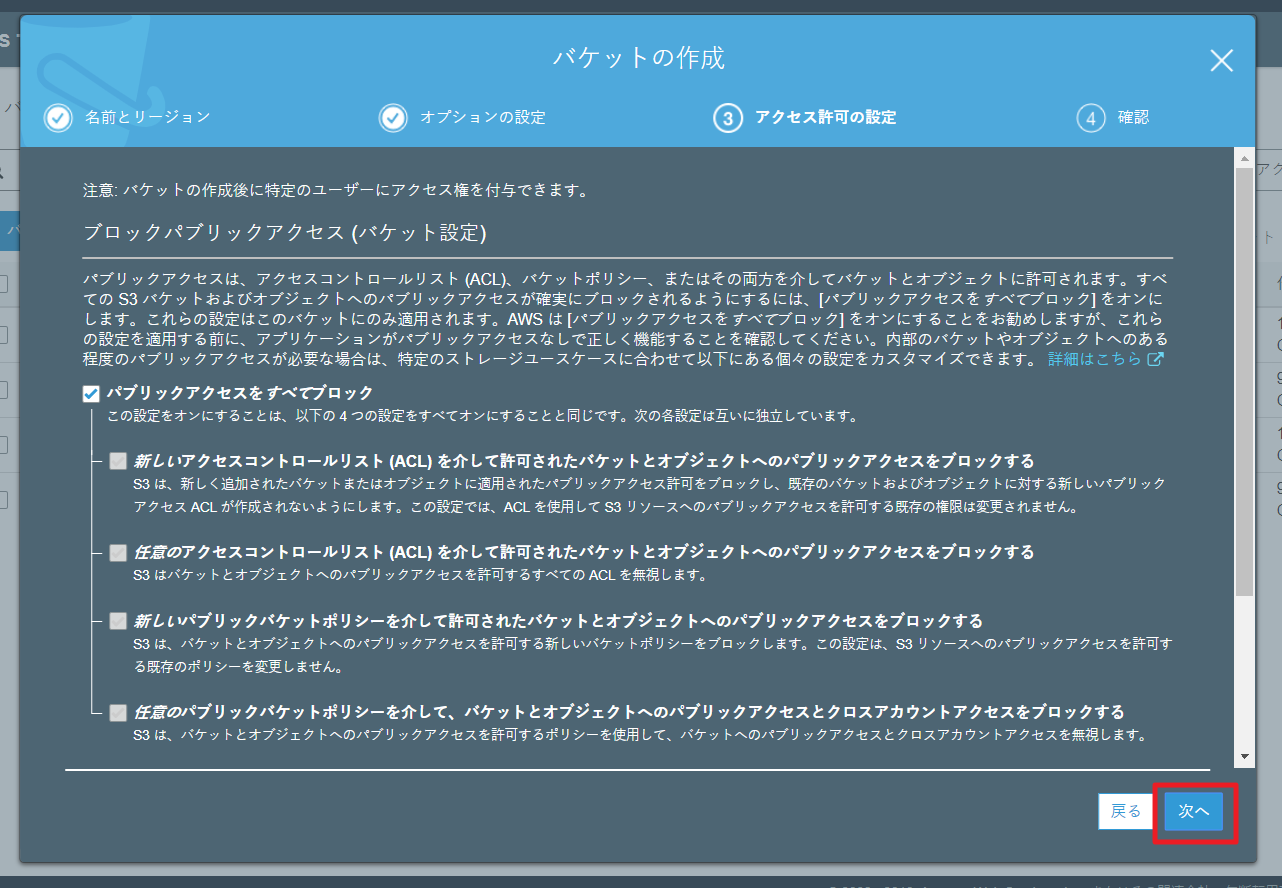Click the checkmark icon for 名前とリージョン step
Viewport: 1282px width, 888px height.
point(59,118)
